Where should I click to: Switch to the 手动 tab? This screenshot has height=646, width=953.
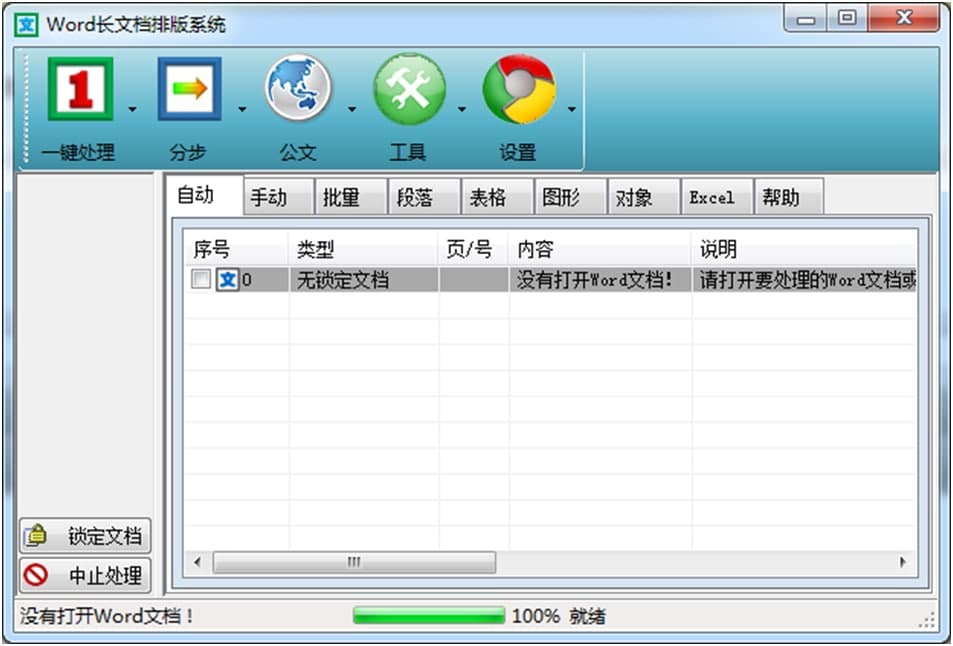(x=278, y=197)
